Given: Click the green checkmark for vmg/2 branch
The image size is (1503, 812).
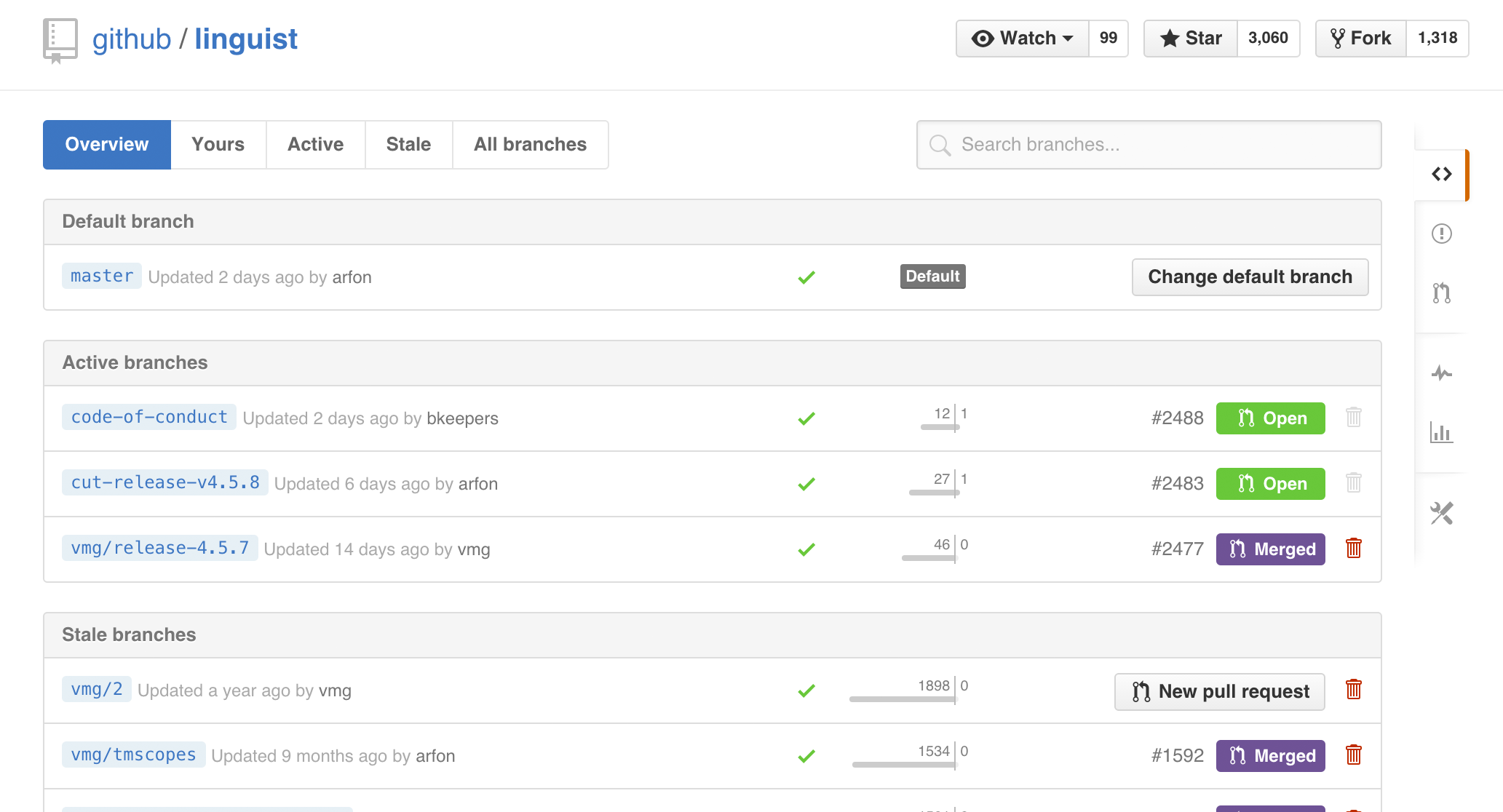Looking at the screenshot, I should pos(806,690).
